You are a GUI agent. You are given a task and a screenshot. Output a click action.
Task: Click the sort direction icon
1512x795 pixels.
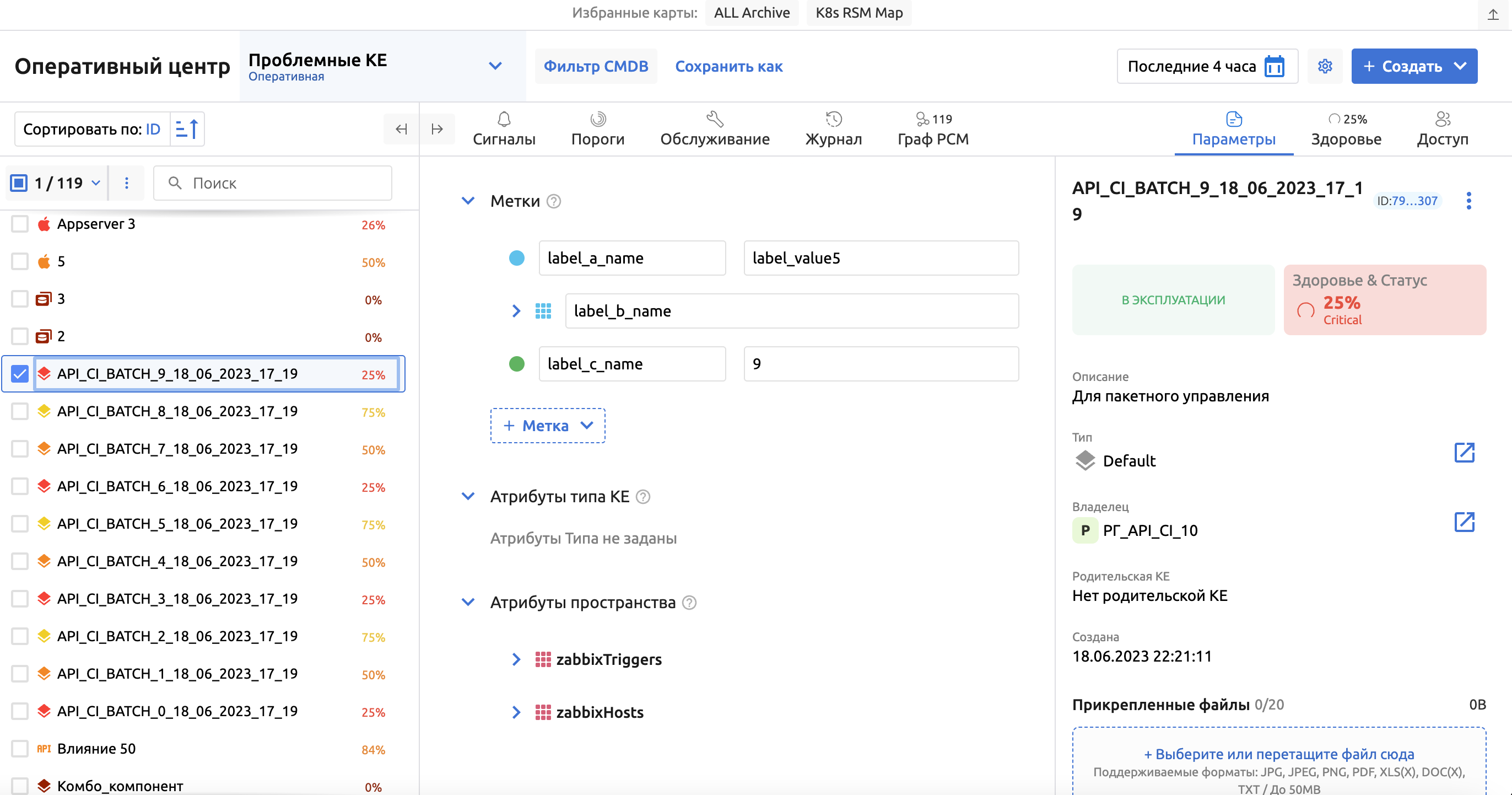point(187,128)
